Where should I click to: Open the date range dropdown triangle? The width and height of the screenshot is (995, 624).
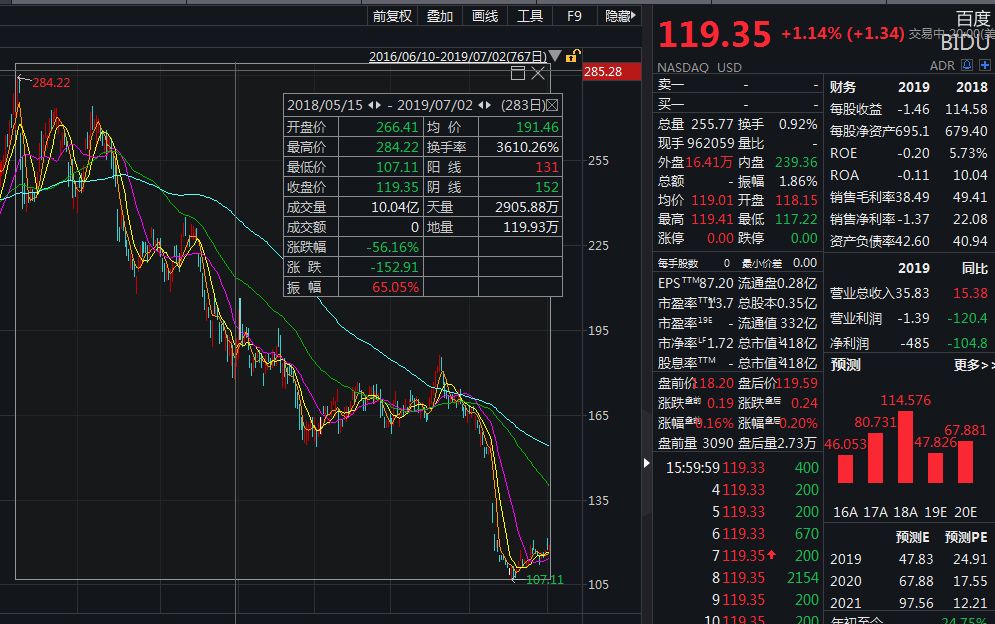555,56
